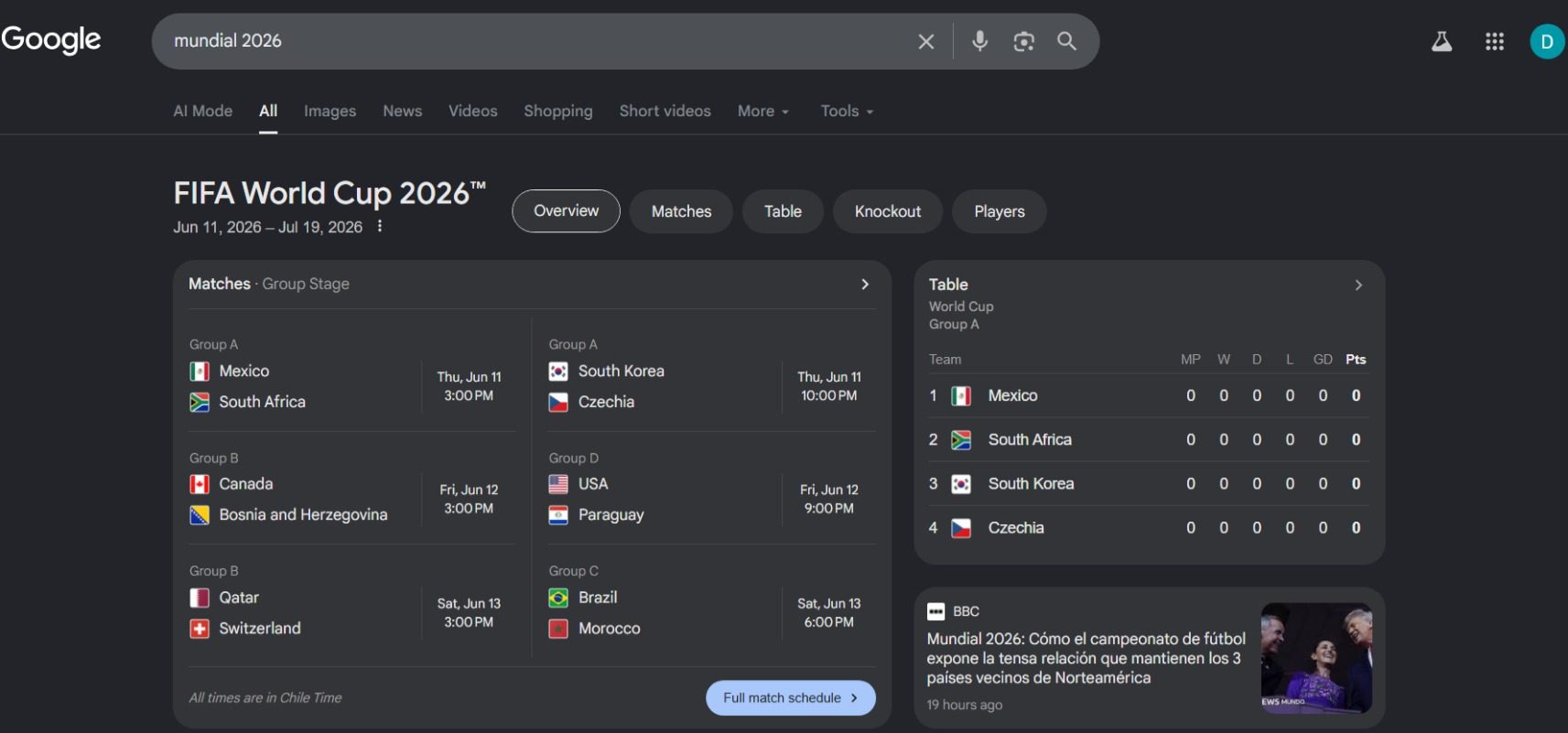Image resolution: width=1568 pixels, height=733 pixels.
Task: Go to the News search tab
Action: click(403, 111)
